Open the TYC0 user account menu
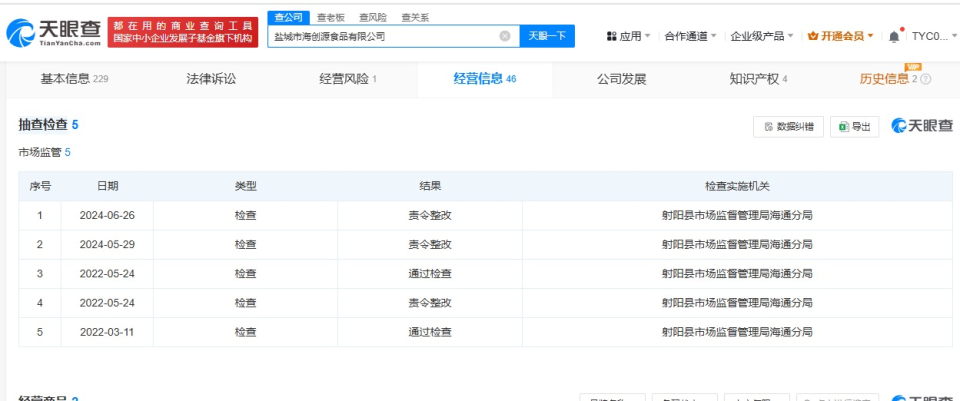960x401 pixels. 931,36
